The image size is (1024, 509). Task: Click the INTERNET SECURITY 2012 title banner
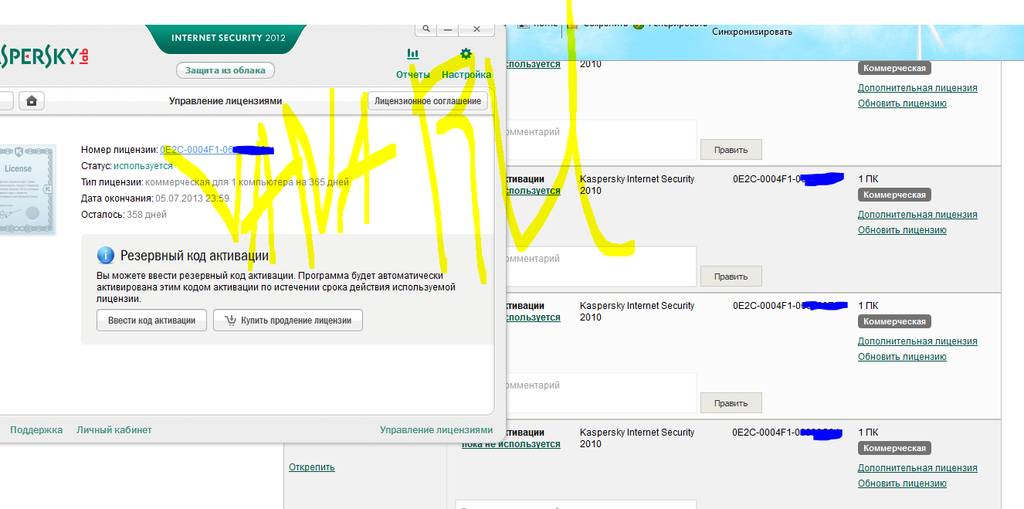[x=228, y=38]
